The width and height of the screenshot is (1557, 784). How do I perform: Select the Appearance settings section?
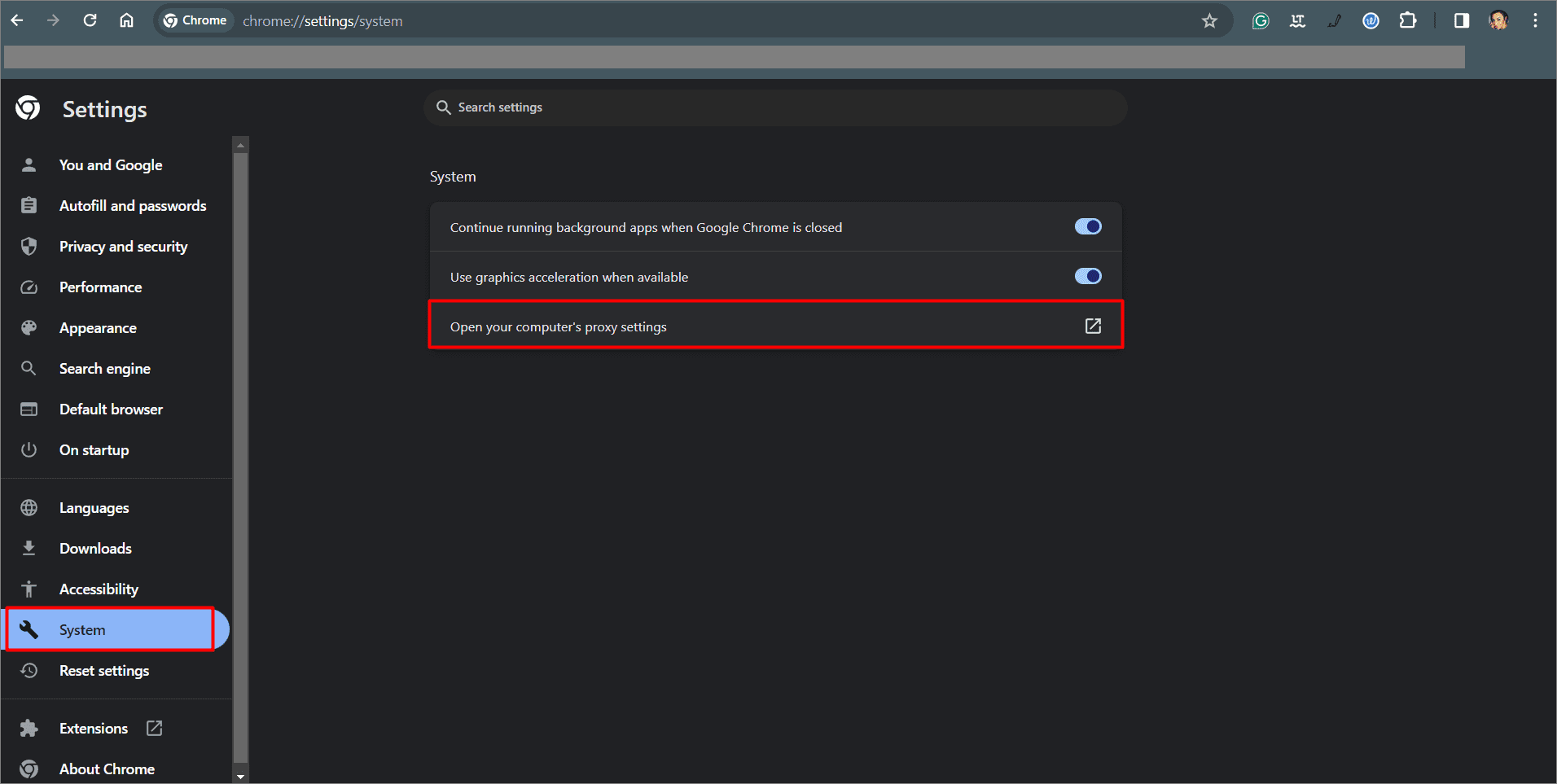tap(97, 327)
